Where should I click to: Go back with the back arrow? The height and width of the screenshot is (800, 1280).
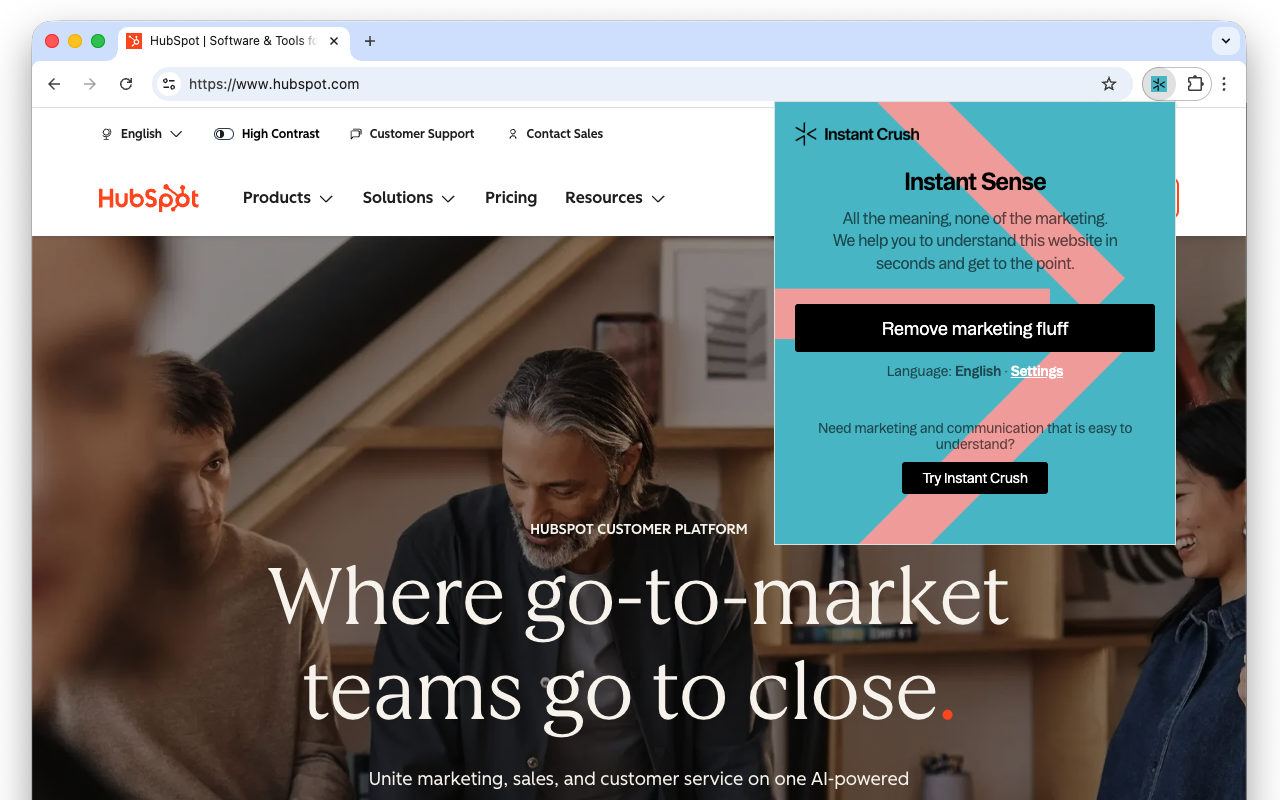click(54, 84)
